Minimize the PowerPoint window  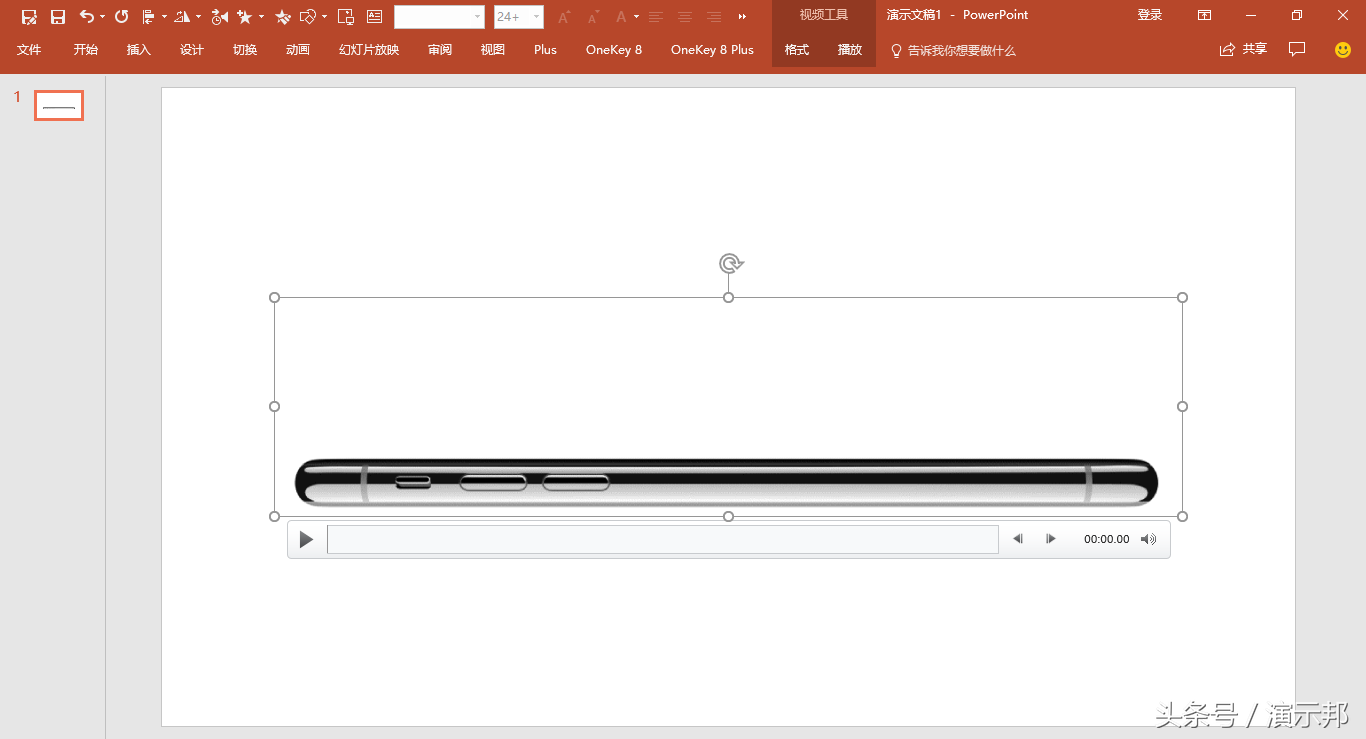pos(1252,16)
